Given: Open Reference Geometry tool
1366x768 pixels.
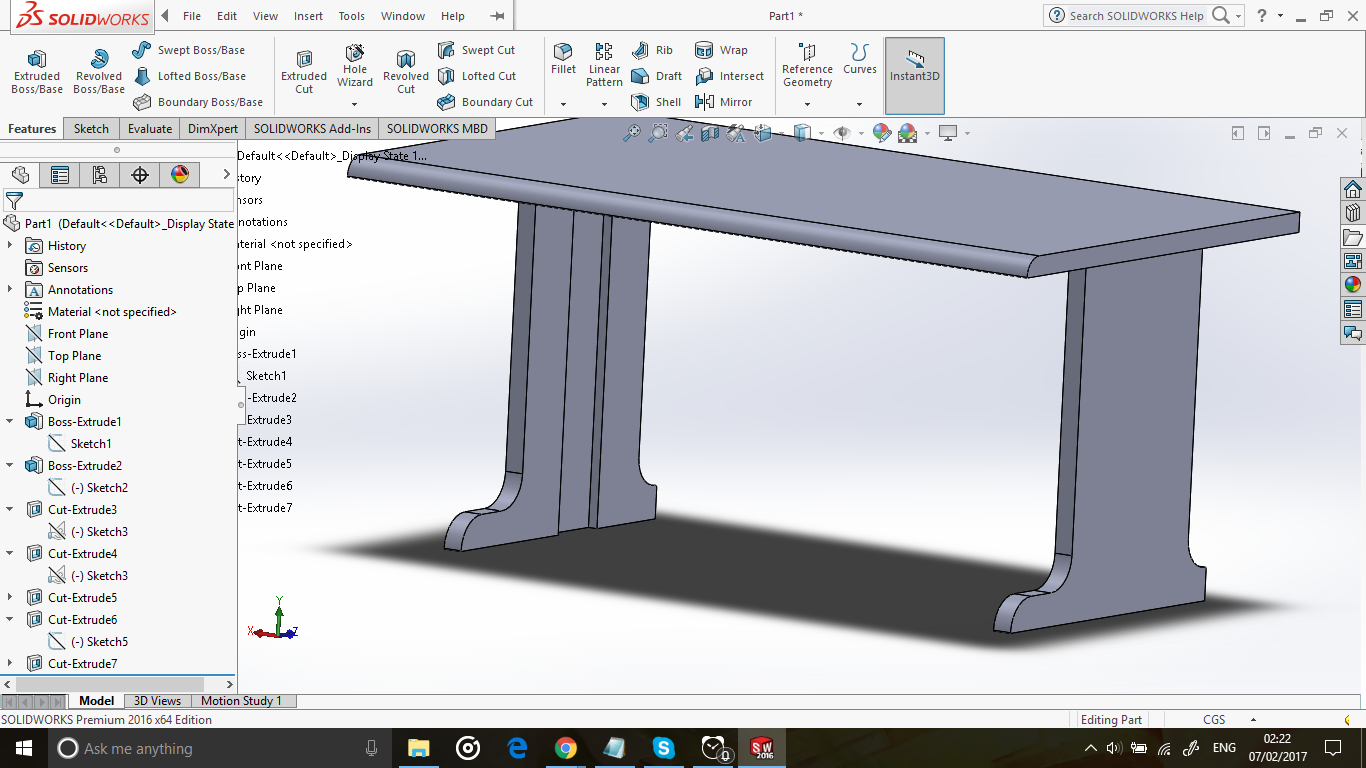Looking at the screenshot, I should tap(807, 66).
